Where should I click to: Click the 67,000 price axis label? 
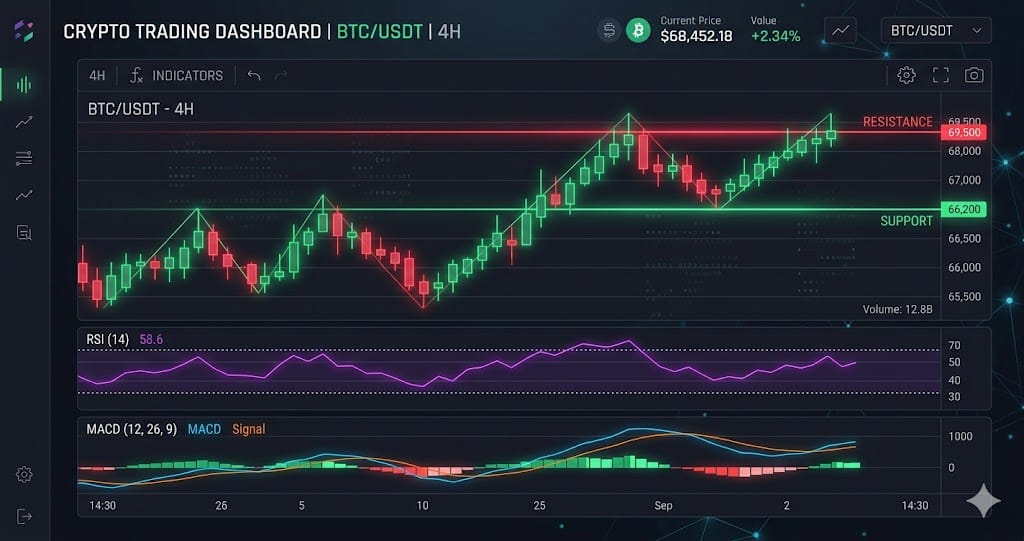coord(965,180)
